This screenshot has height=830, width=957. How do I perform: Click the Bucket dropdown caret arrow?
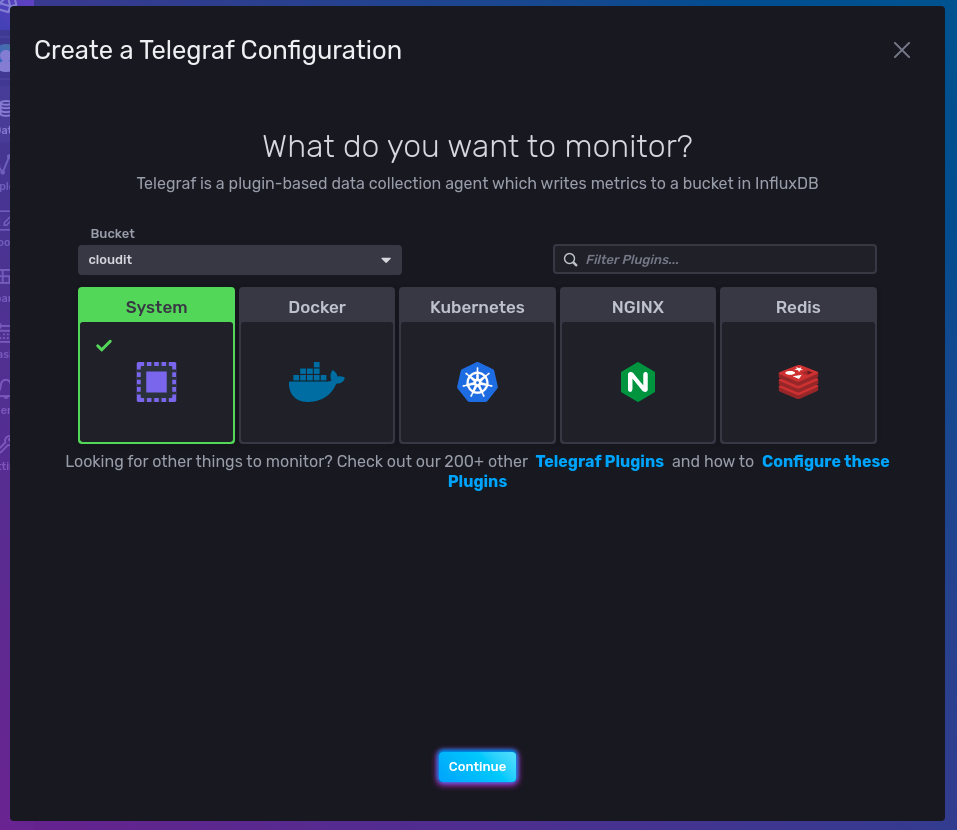click(386, 260)
